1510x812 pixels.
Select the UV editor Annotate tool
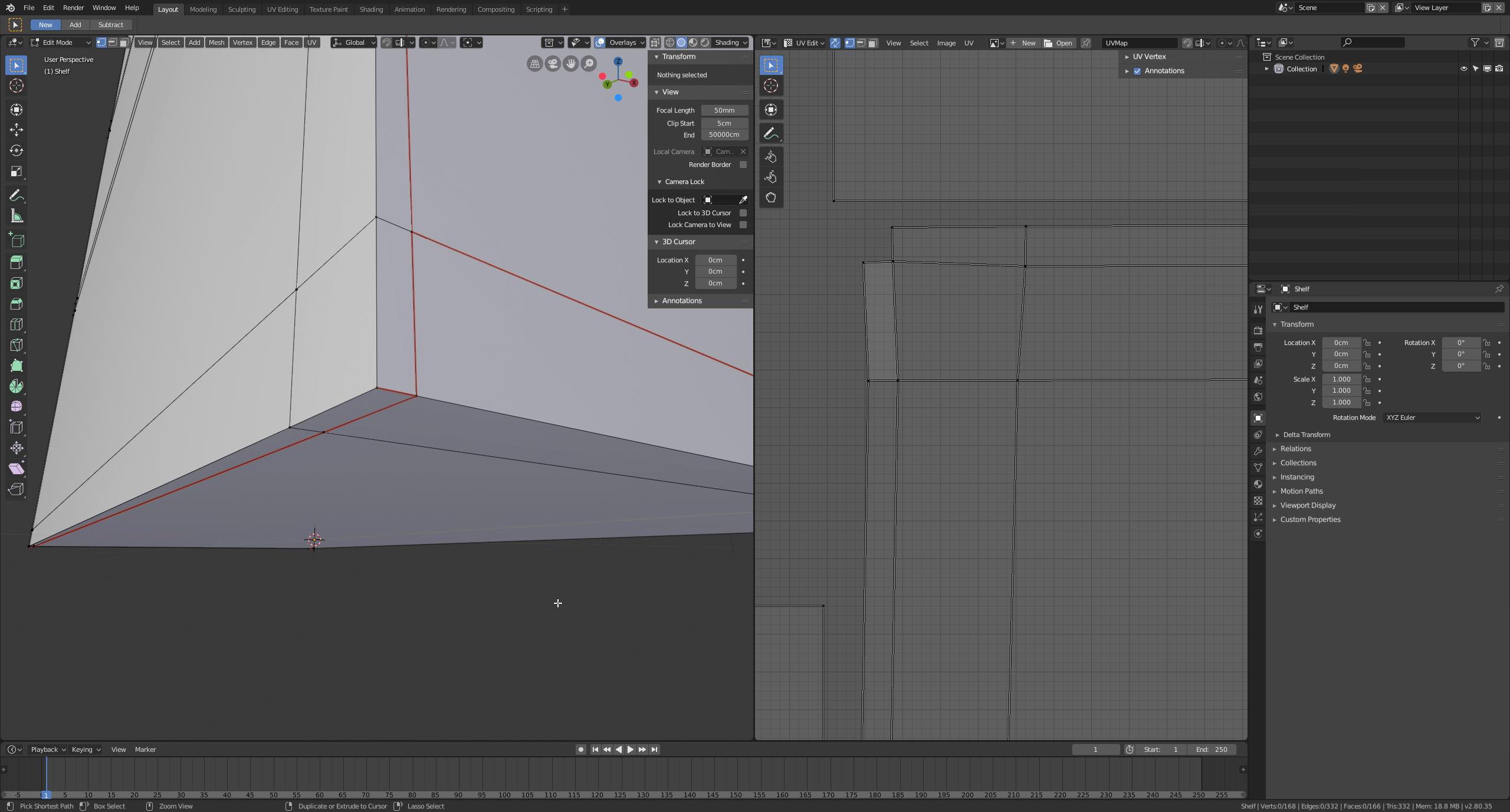pyautogui.click(x=771, y=134)
